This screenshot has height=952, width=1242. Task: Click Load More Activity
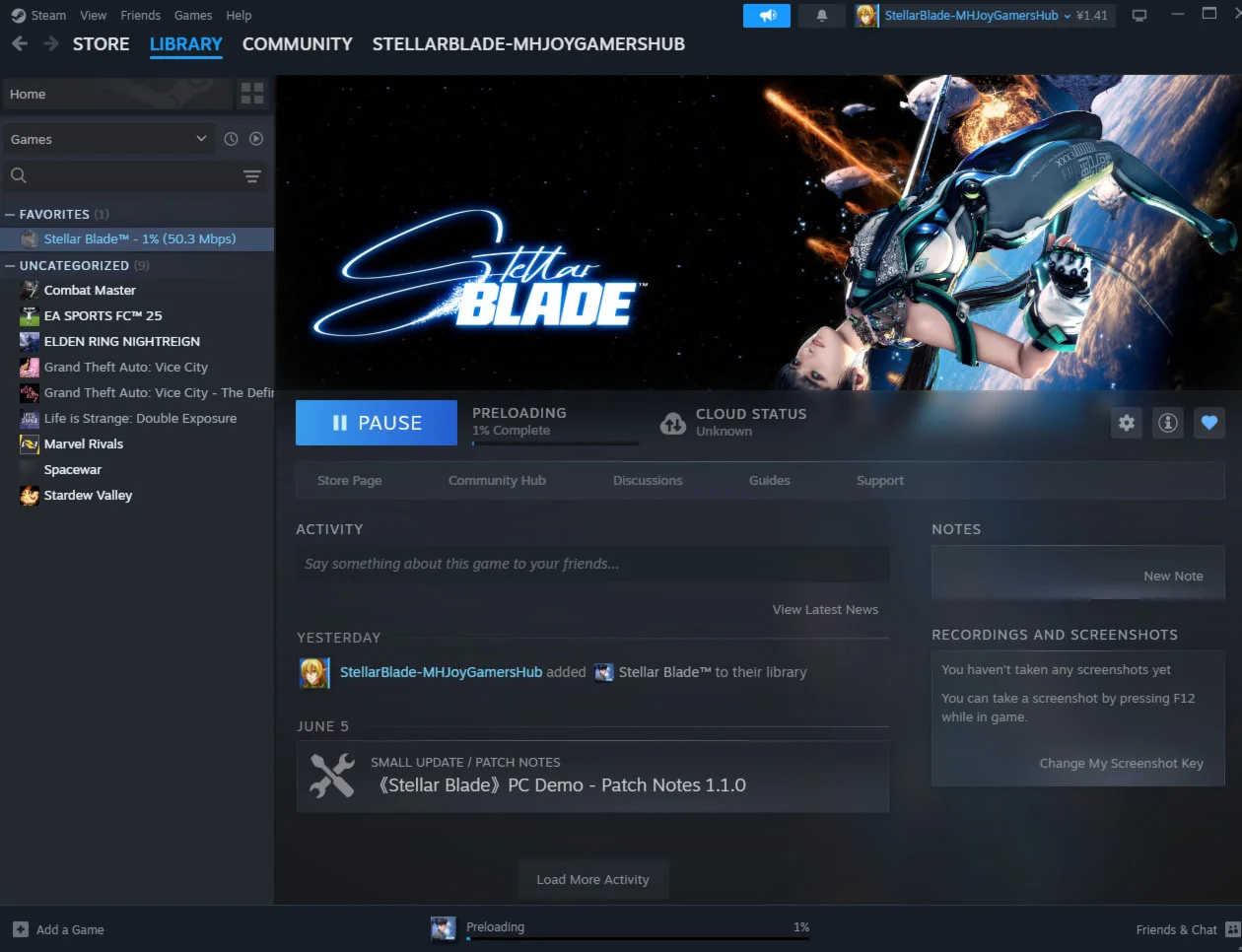(x=592, y=879)
